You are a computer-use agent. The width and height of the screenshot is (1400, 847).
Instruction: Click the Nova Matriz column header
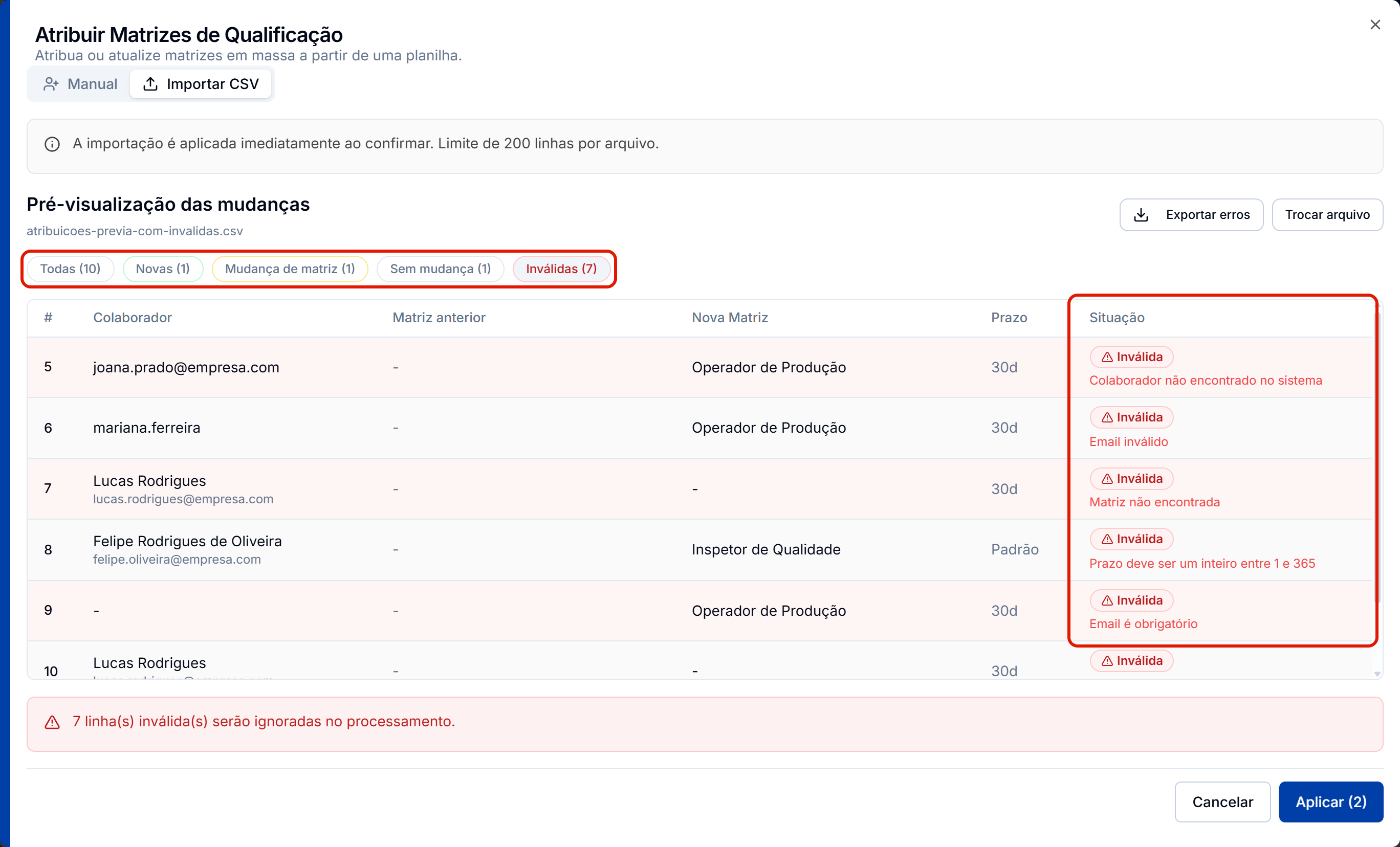(x=730, y=318)
